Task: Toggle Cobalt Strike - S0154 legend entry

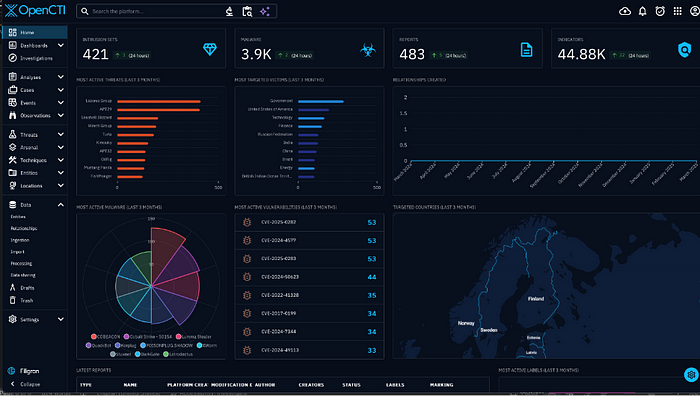Action: pyautogui.click(x=149, y=337)
